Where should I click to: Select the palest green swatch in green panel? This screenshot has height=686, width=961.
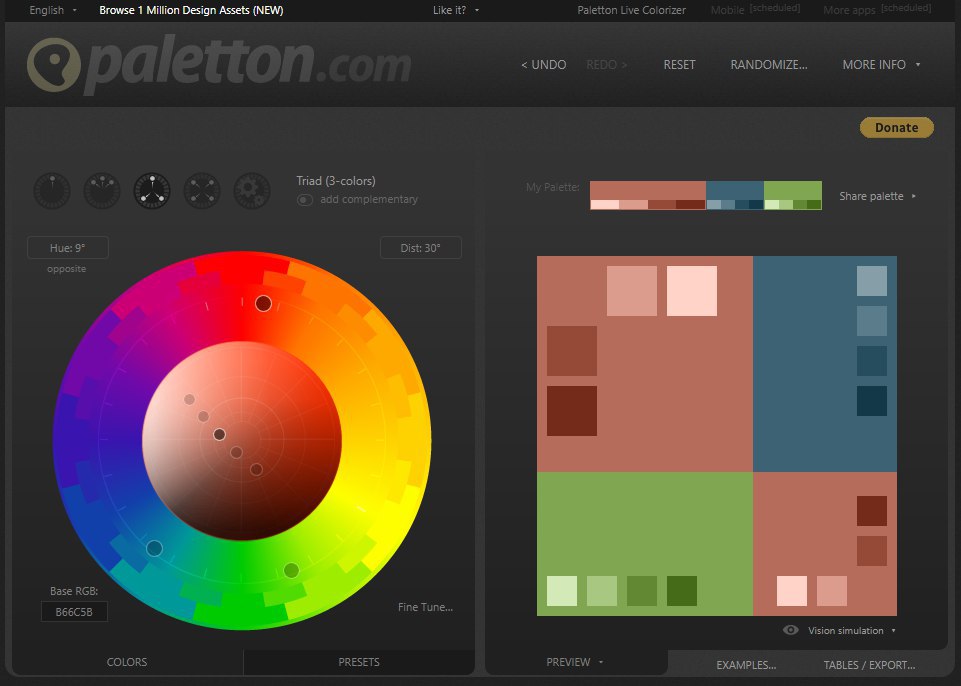coord(562,591)
